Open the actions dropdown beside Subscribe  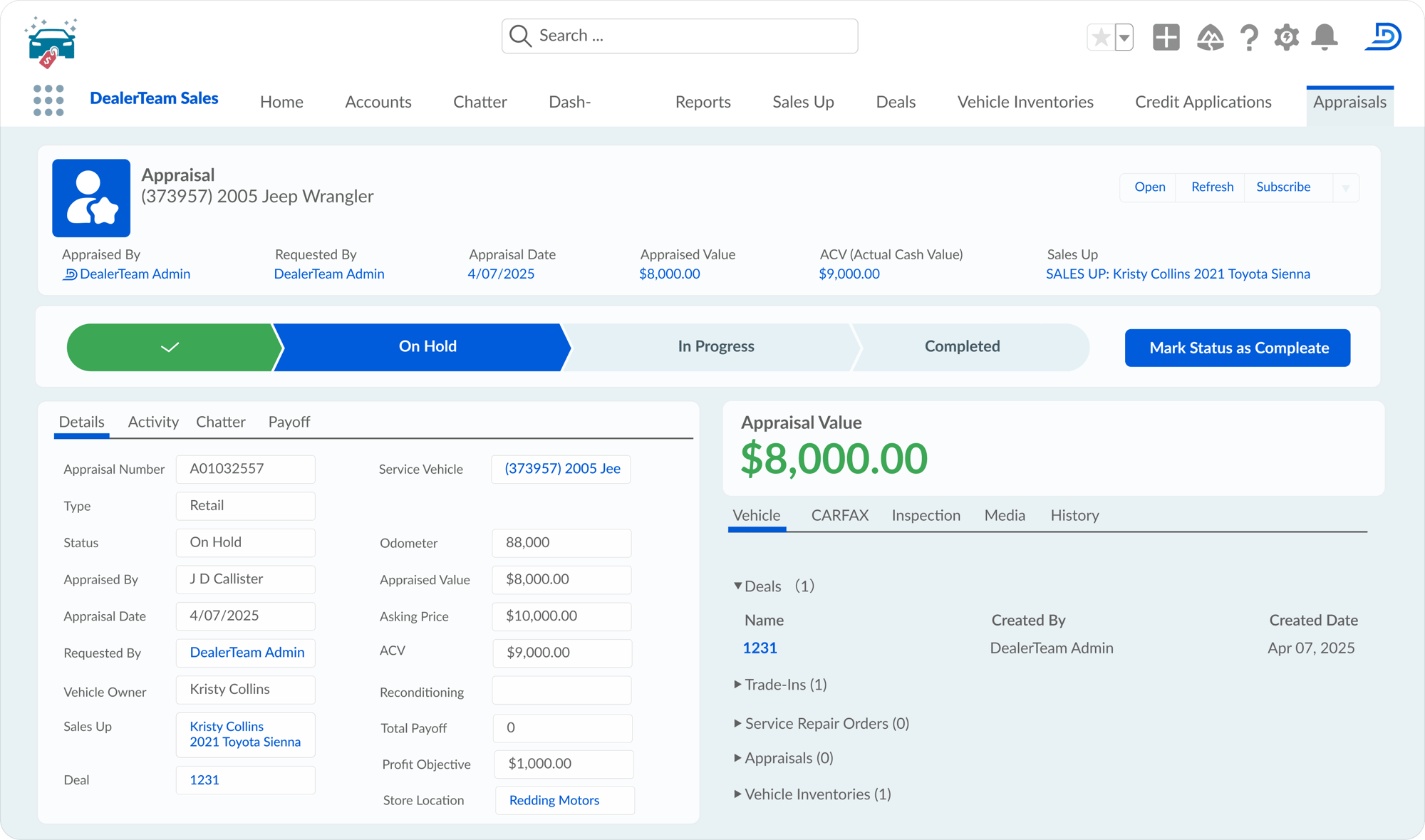tap(1346, 188)
